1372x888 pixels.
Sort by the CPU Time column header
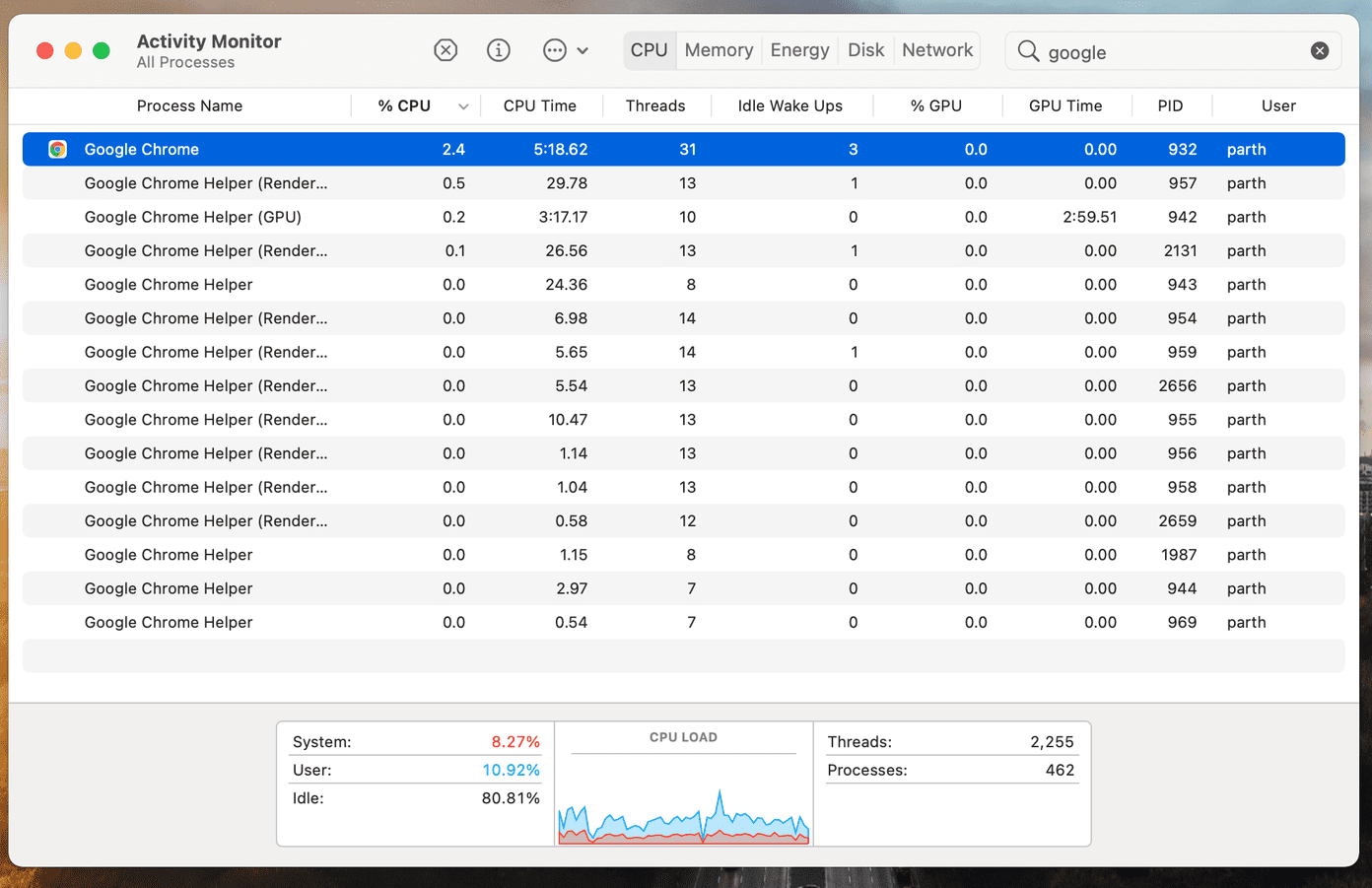click(x=540, y=105)
